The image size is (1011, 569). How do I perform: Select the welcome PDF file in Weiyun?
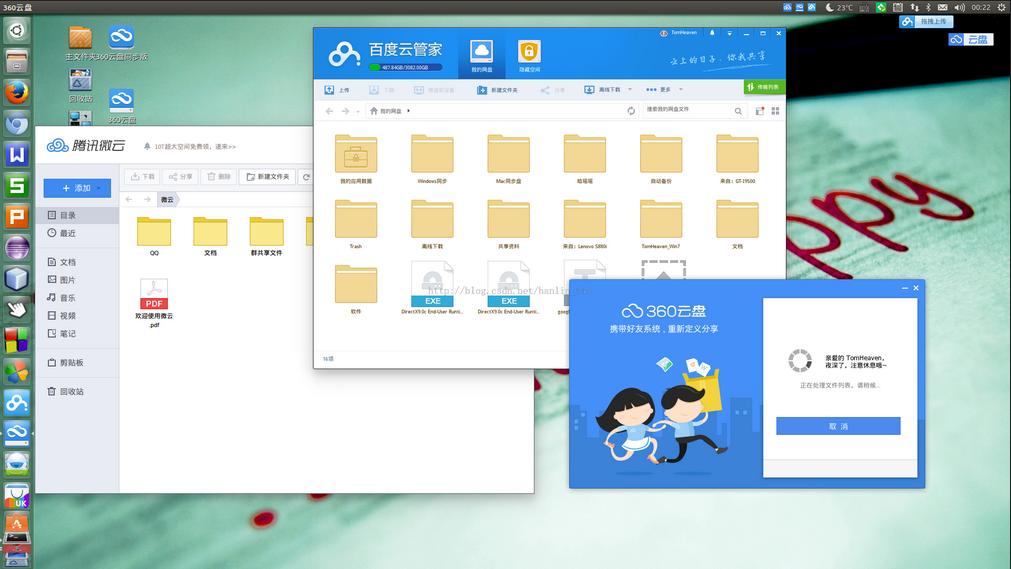coord(154,303)
